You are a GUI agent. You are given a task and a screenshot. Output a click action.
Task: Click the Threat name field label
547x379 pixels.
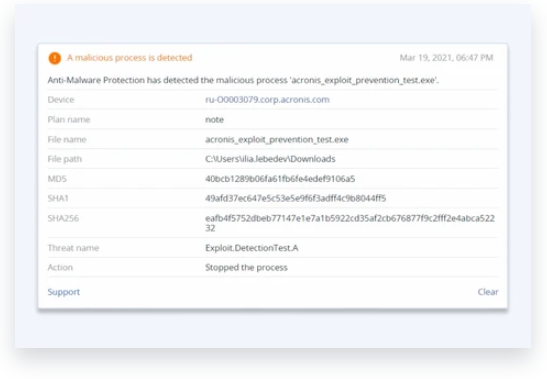click(73, 248)
